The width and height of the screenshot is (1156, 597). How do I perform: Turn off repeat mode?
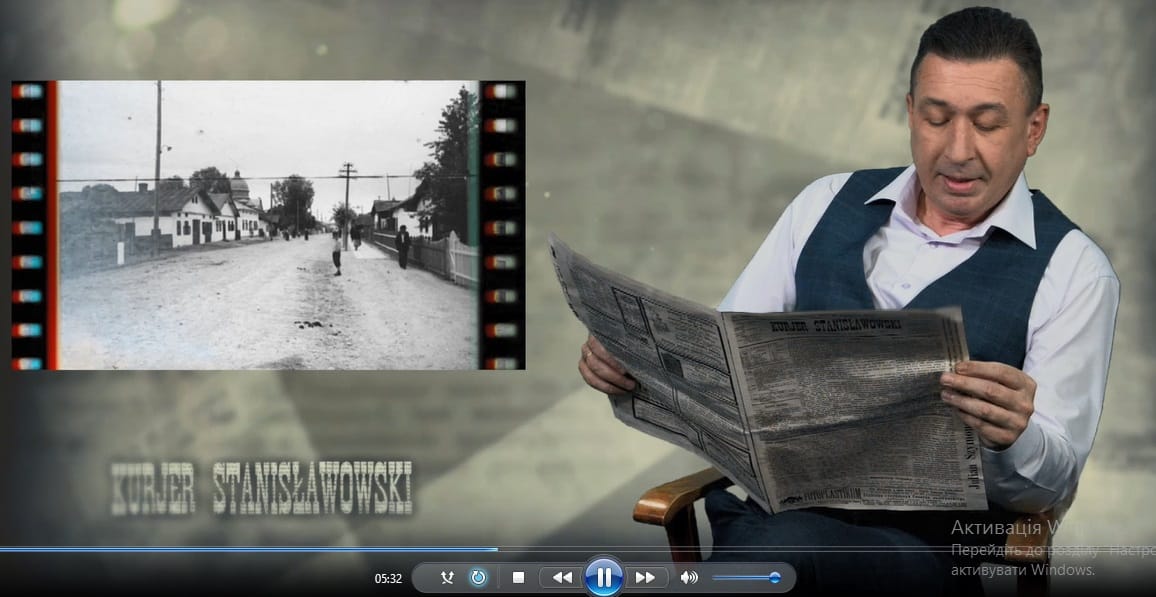coord(478,578)
